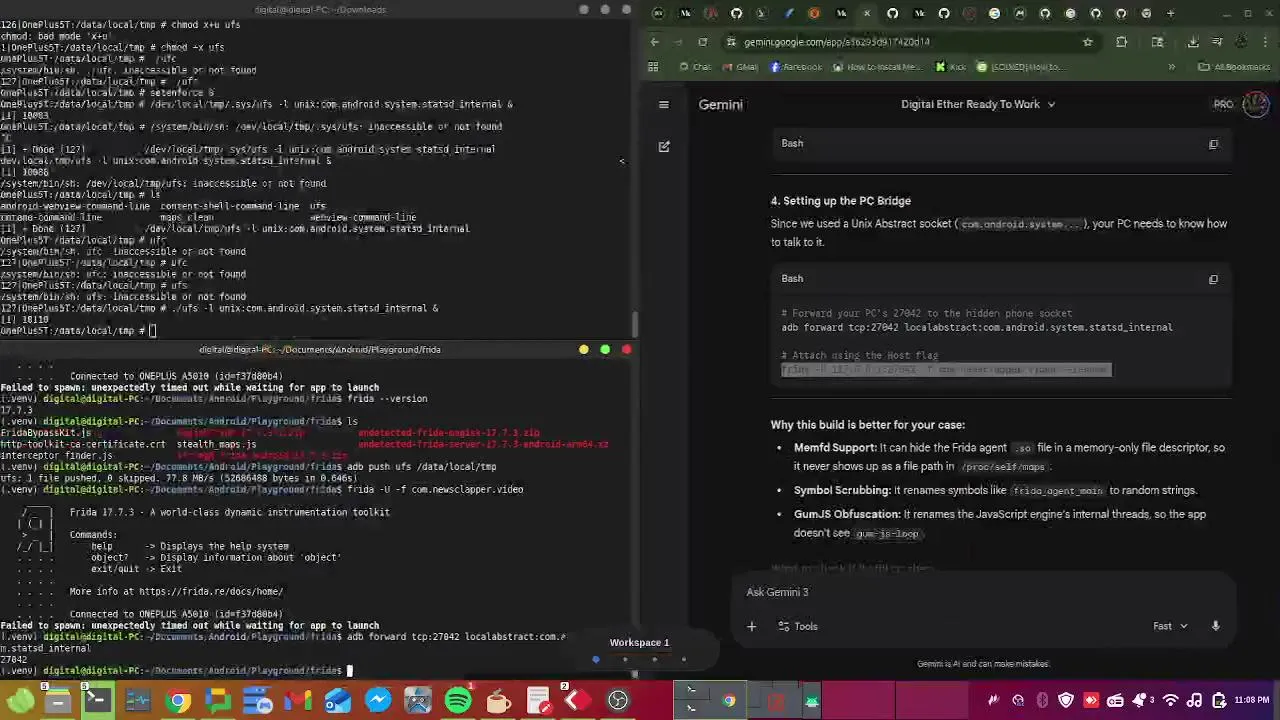Open Chrome downloads
The height and width of the screenshot is (720, 1280).
click(x=1193, y=42)
